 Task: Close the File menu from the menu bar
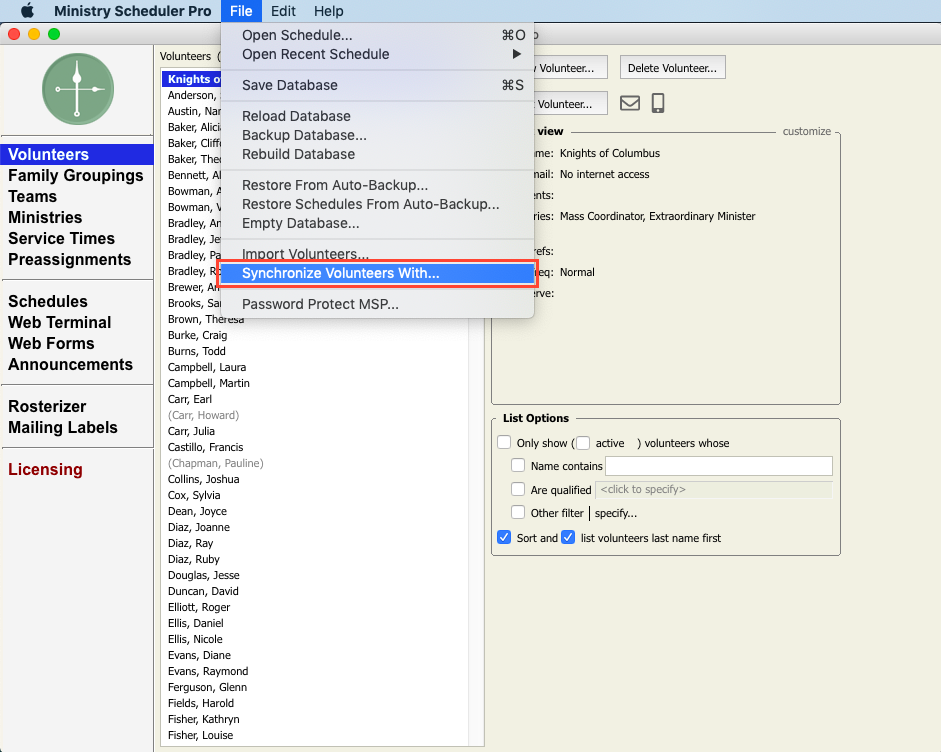[x=241, y=11]
